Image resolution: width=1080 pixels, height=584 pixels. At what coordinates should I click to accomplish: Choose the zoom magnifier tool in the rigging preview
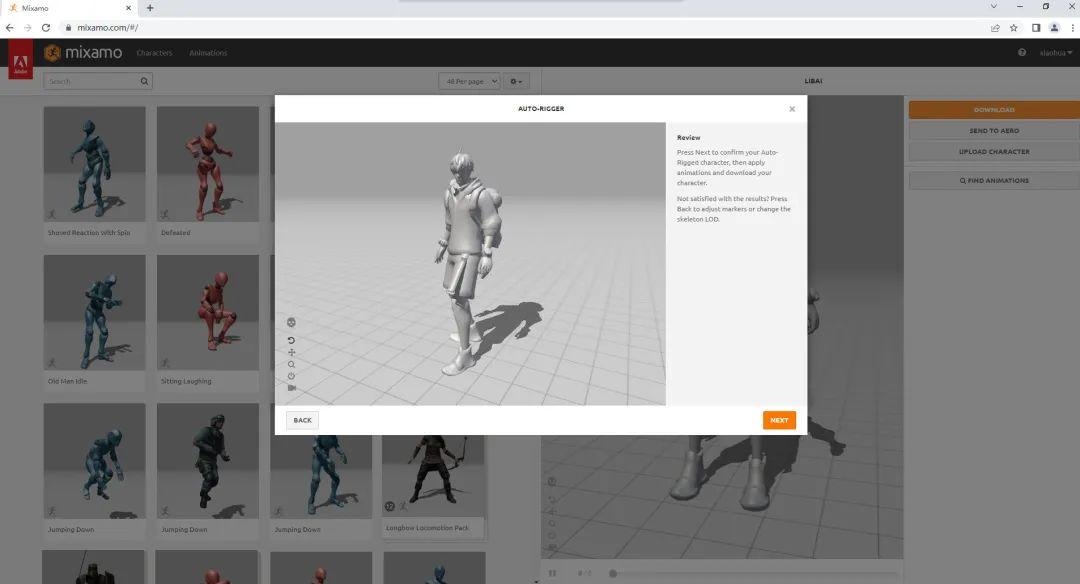click(291, 364)
